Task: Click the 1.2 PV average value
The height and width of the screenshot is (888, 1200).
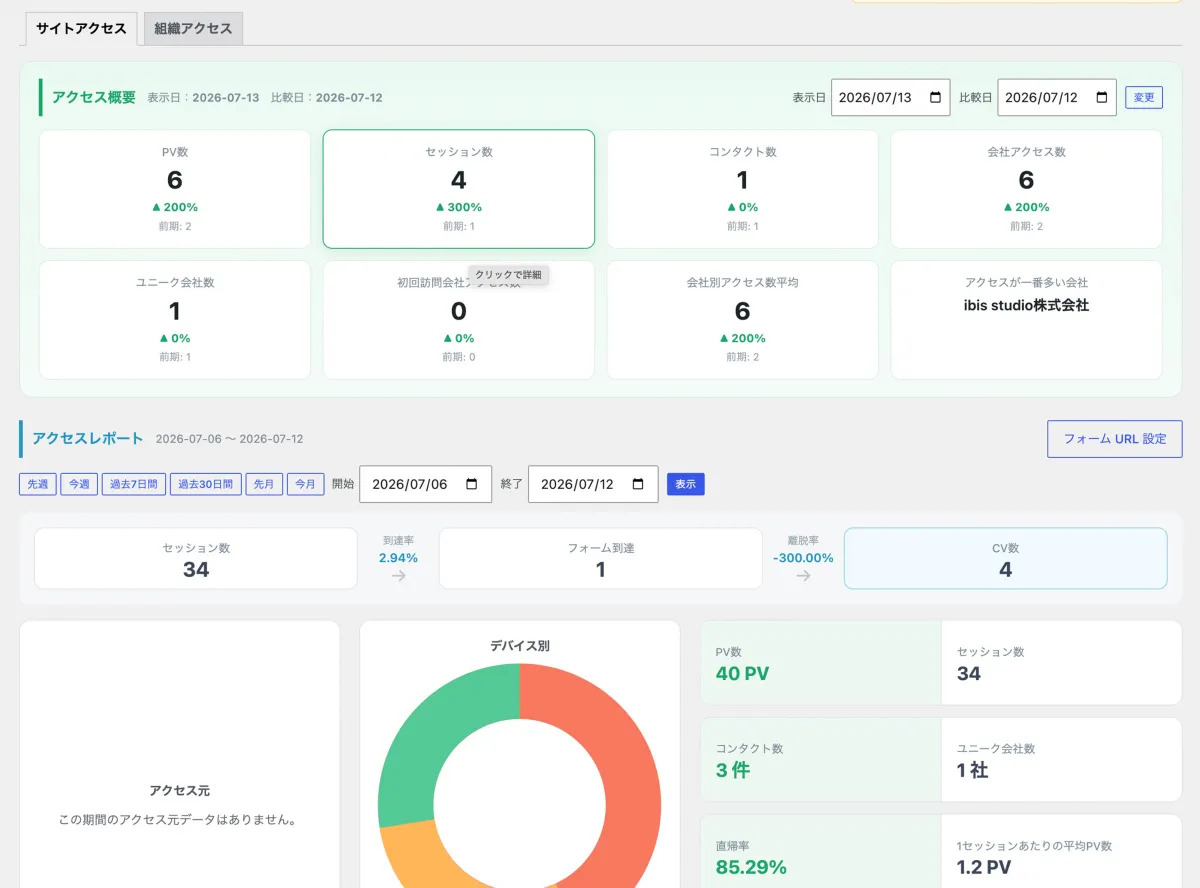Action: click(983, 867)
